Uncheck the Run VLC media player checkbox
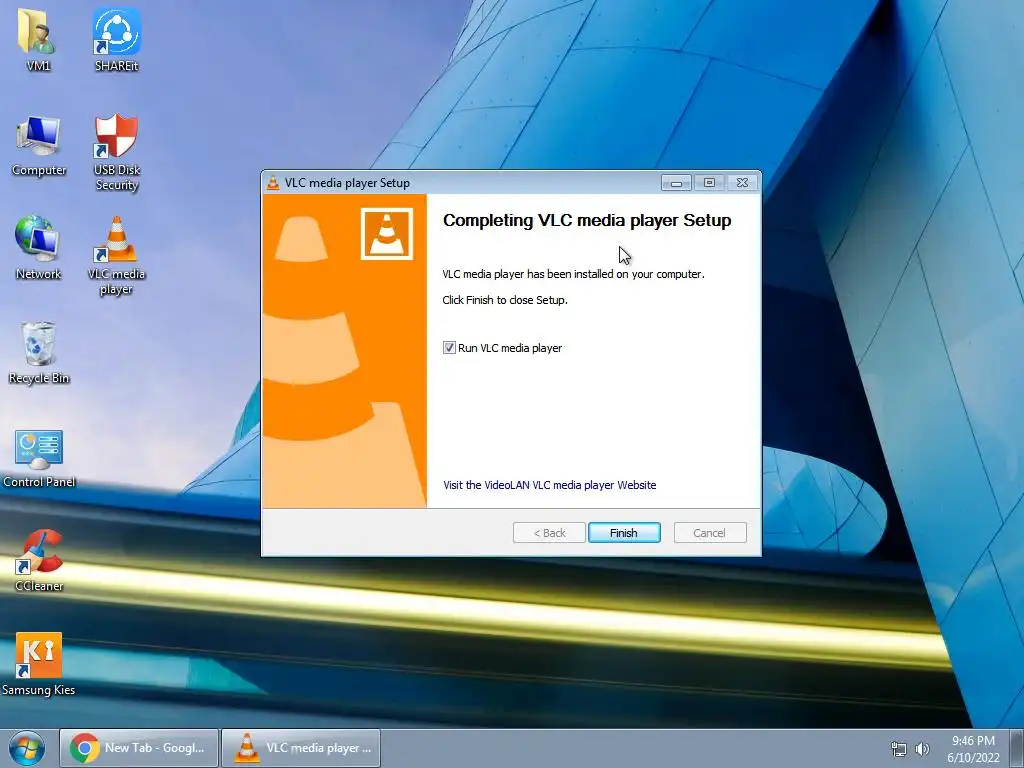Image resolution: width=1024 pixels, height=768 pixels. (449, 348)
